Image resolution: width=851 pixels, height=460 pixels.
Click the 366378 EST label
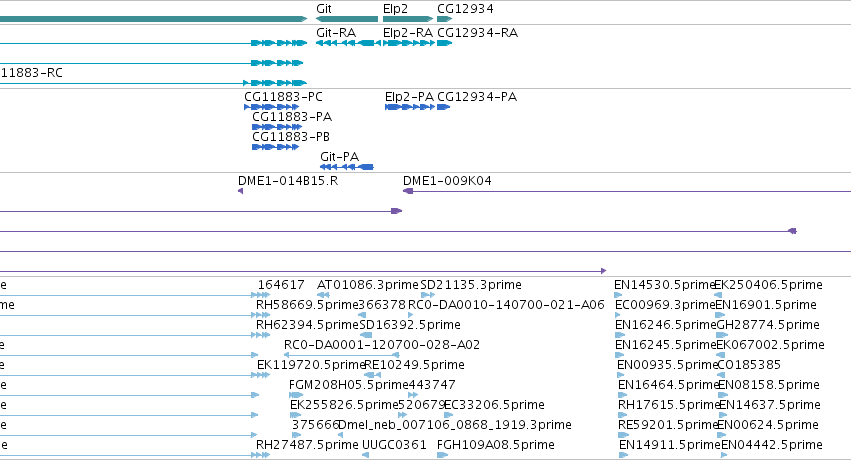[x=382, y=305]
